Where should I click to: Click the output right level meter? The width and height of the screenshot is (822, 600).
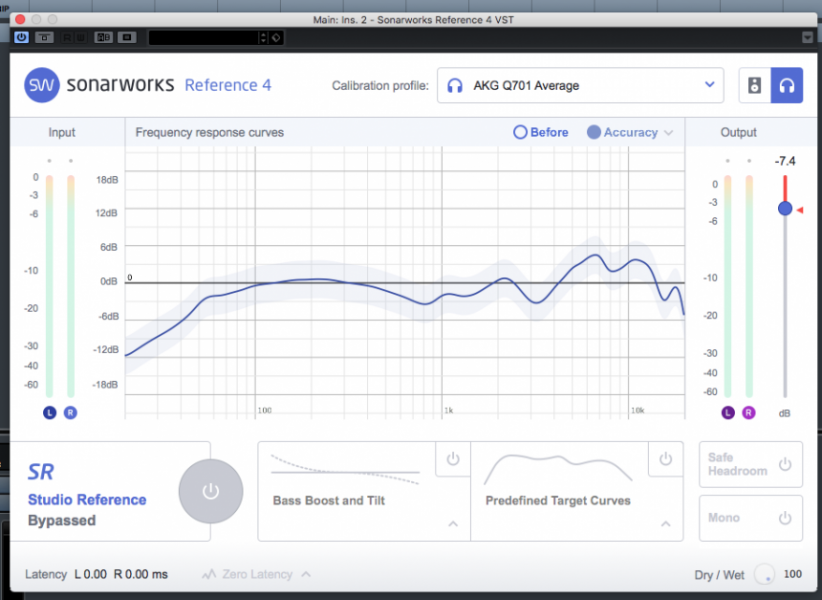point(749,286)
